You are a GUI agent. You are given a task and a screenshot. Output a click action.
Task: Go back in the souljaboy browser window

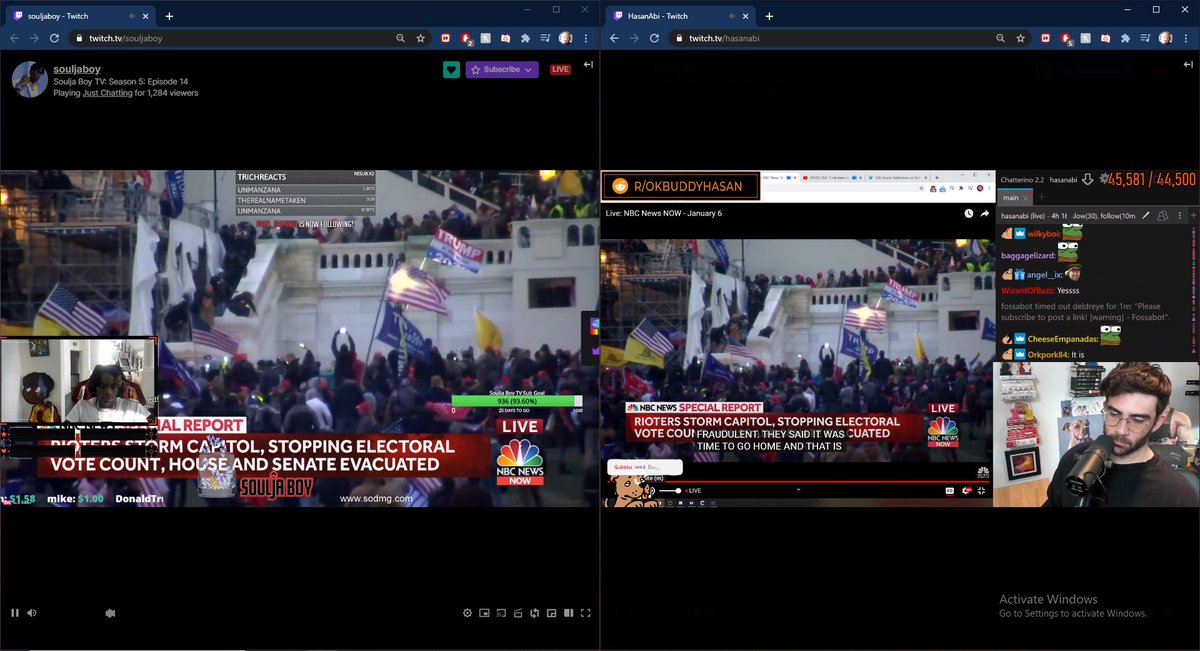coord(14,38)
